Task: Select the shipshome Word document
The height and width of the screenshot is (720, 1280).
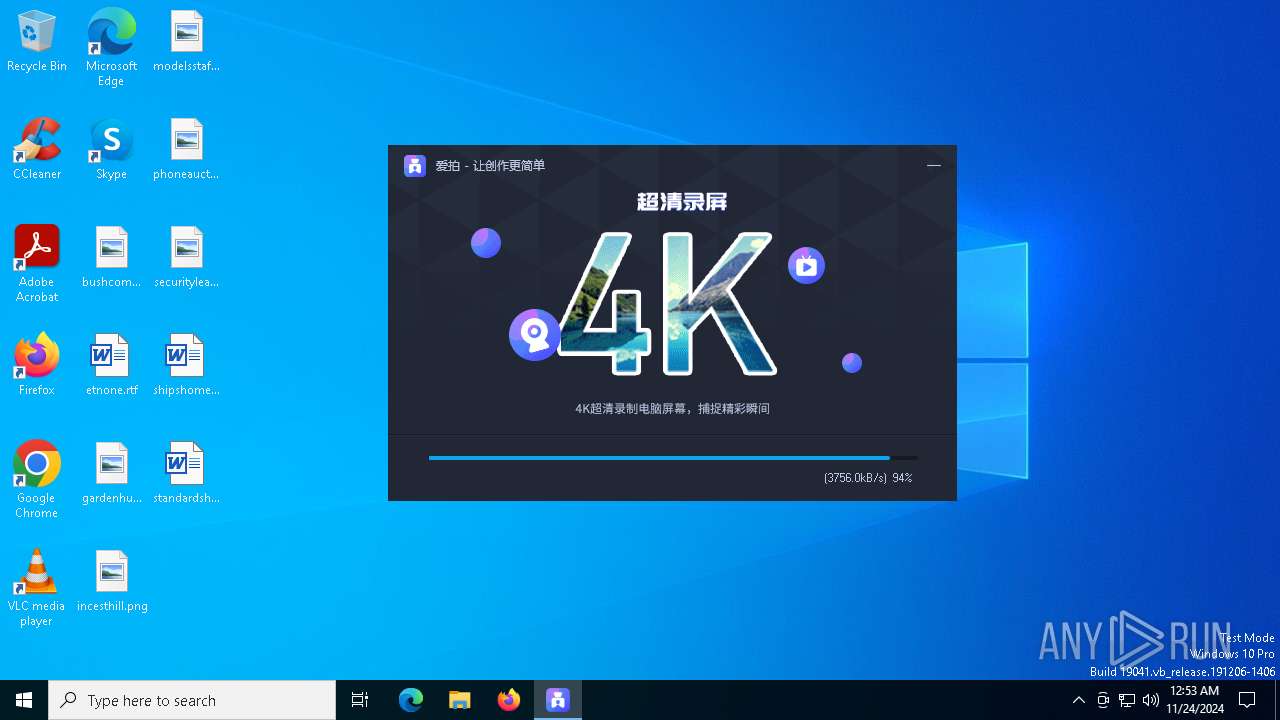Action: (186, 366)
